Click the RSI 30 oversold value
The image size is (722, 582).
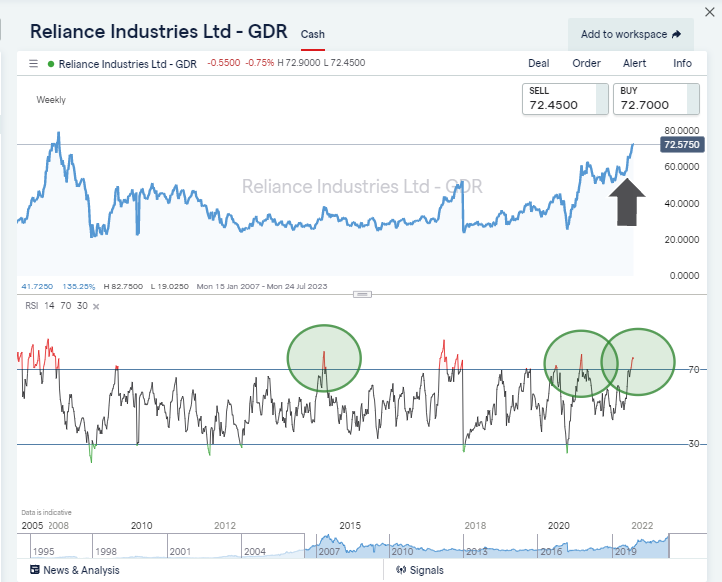(82, 306)
